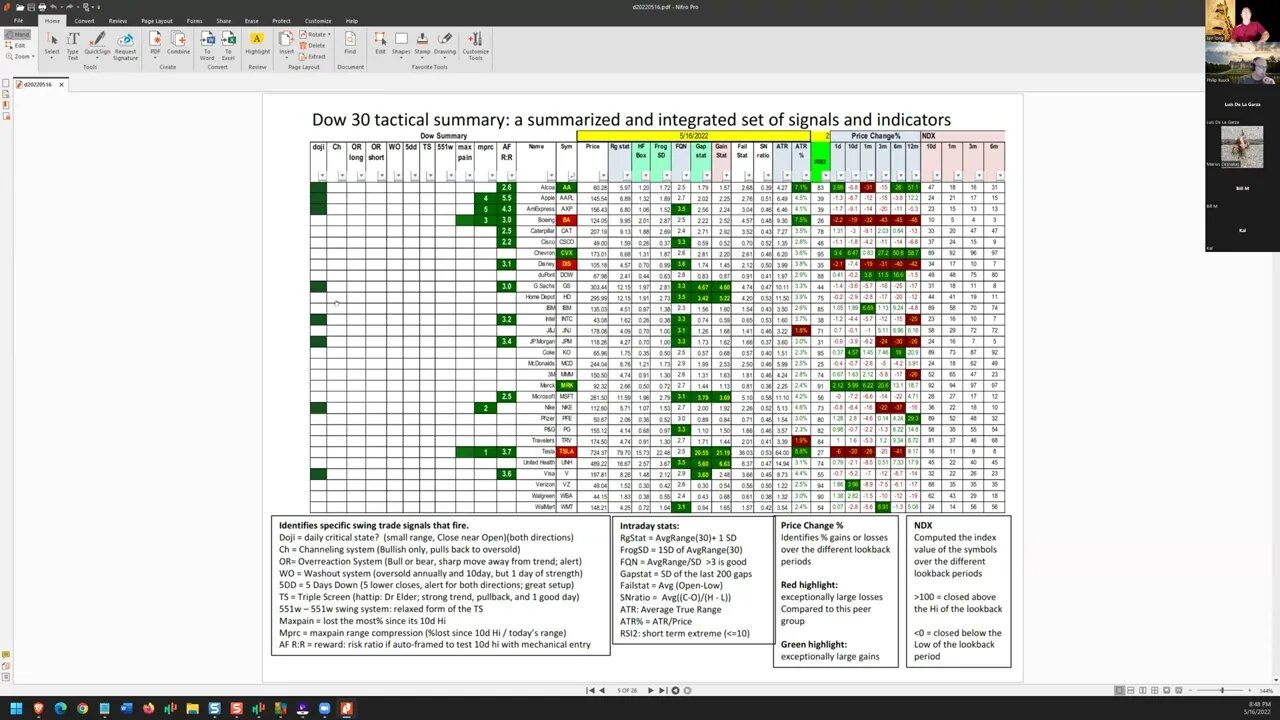This screenshot has width=1280, height=720.
Task: Expand the Zoom mode dropdown arrow
Action: 32,56
